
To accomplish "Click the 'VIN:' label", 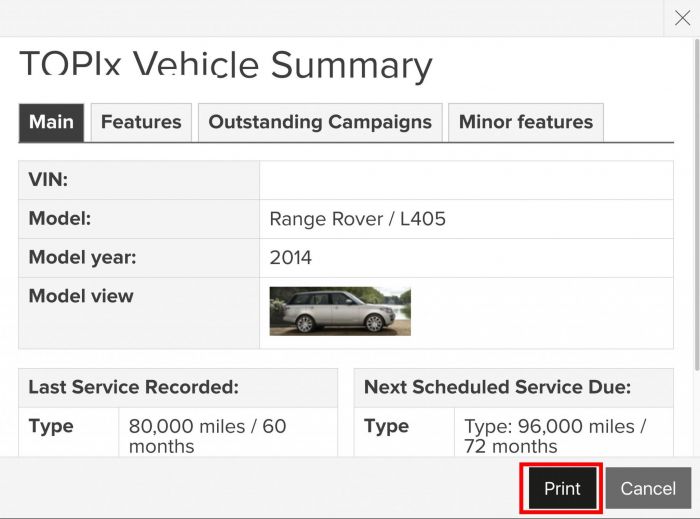I will tap(48, 180).
